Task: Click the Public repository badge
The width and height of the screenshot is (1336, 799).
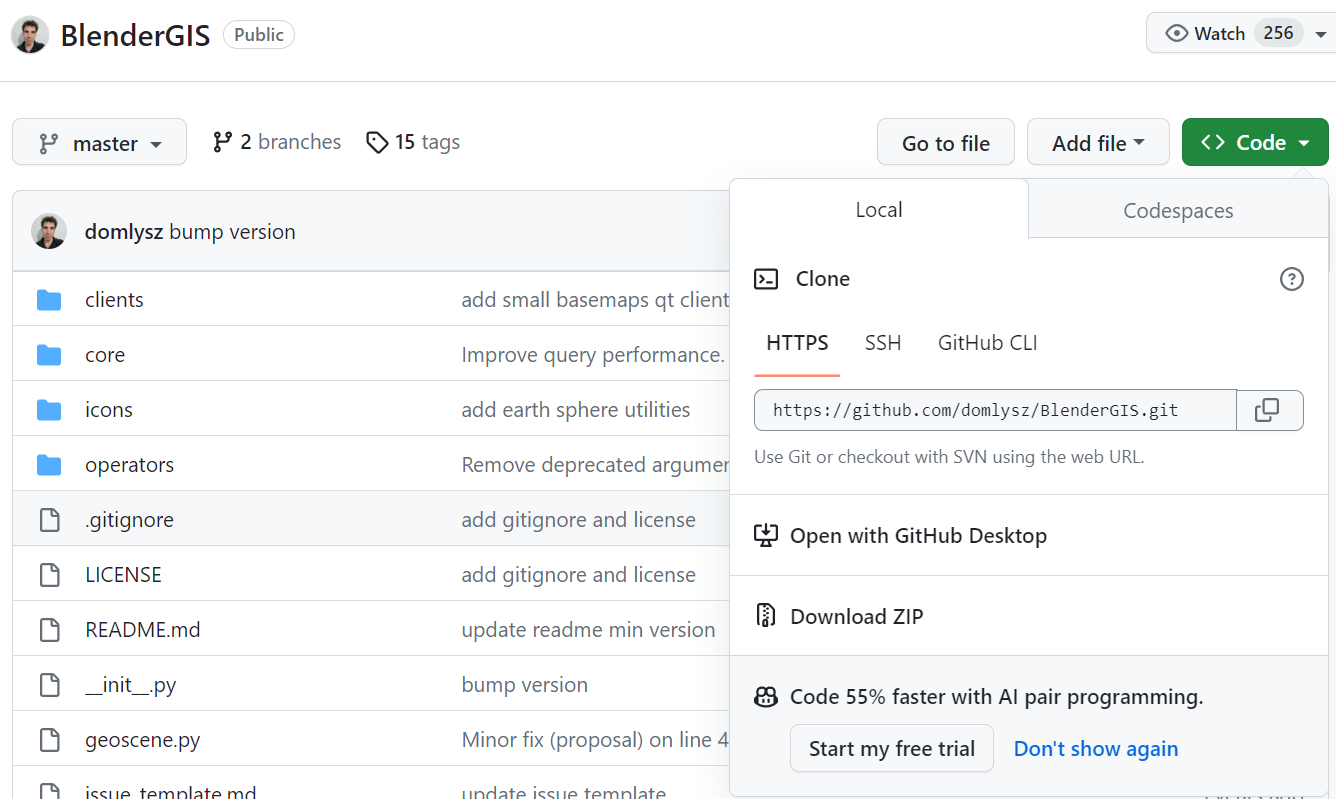Action: [259, 35]
